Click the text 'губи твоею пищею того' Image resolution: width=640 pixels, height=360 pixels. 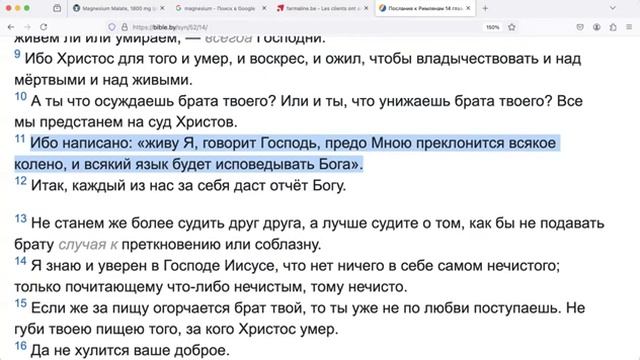pyautogui.click(x=97, y=329)
